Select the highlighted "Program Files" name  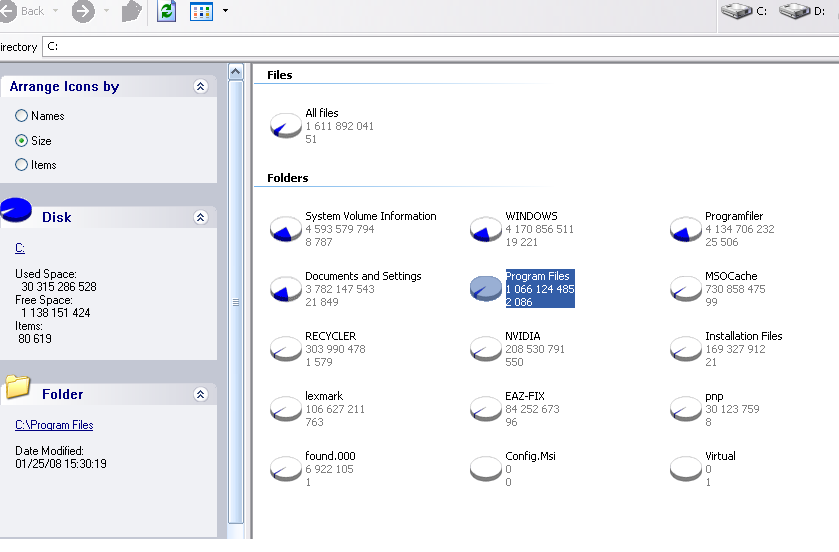coord(538,276)
